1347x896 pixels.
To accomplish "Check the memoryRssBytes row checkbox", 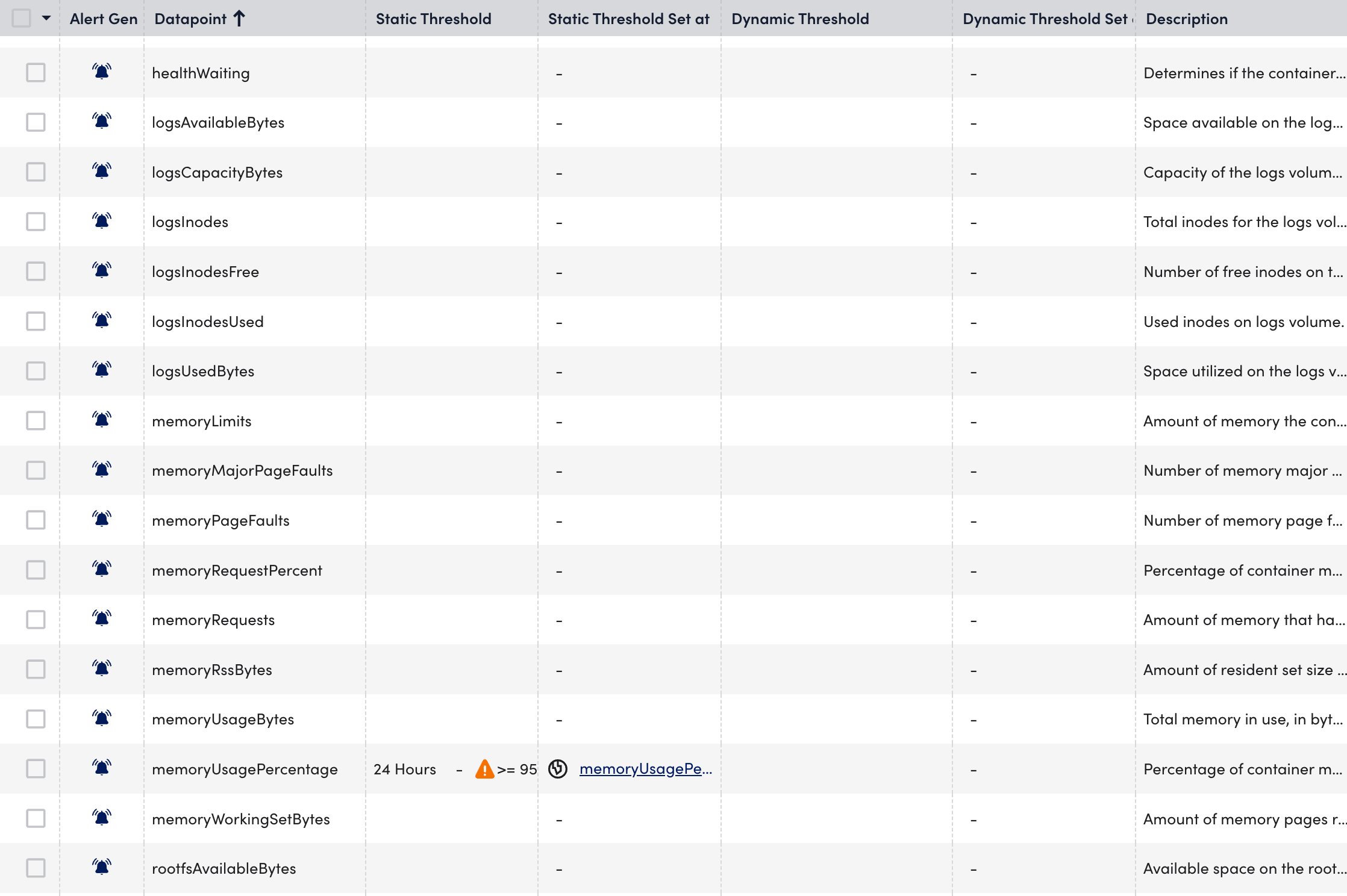I will coord(36,670).
